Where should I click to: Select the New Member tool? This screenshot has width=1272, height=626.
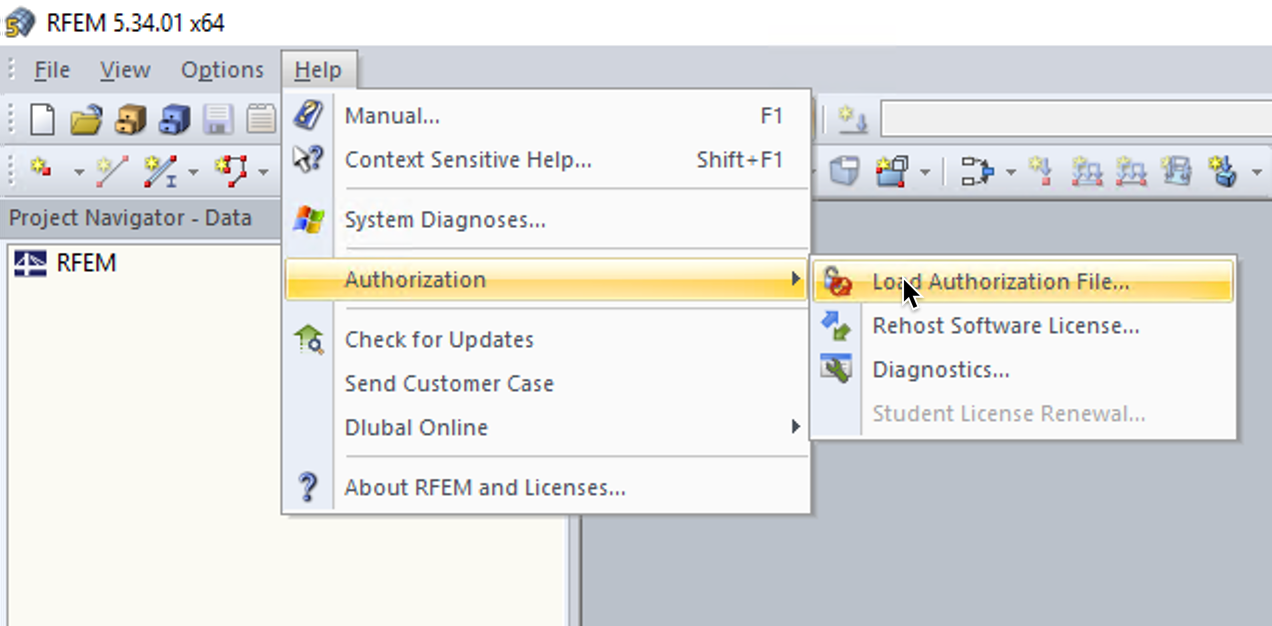pyautogui.click(x=159, y=171)
